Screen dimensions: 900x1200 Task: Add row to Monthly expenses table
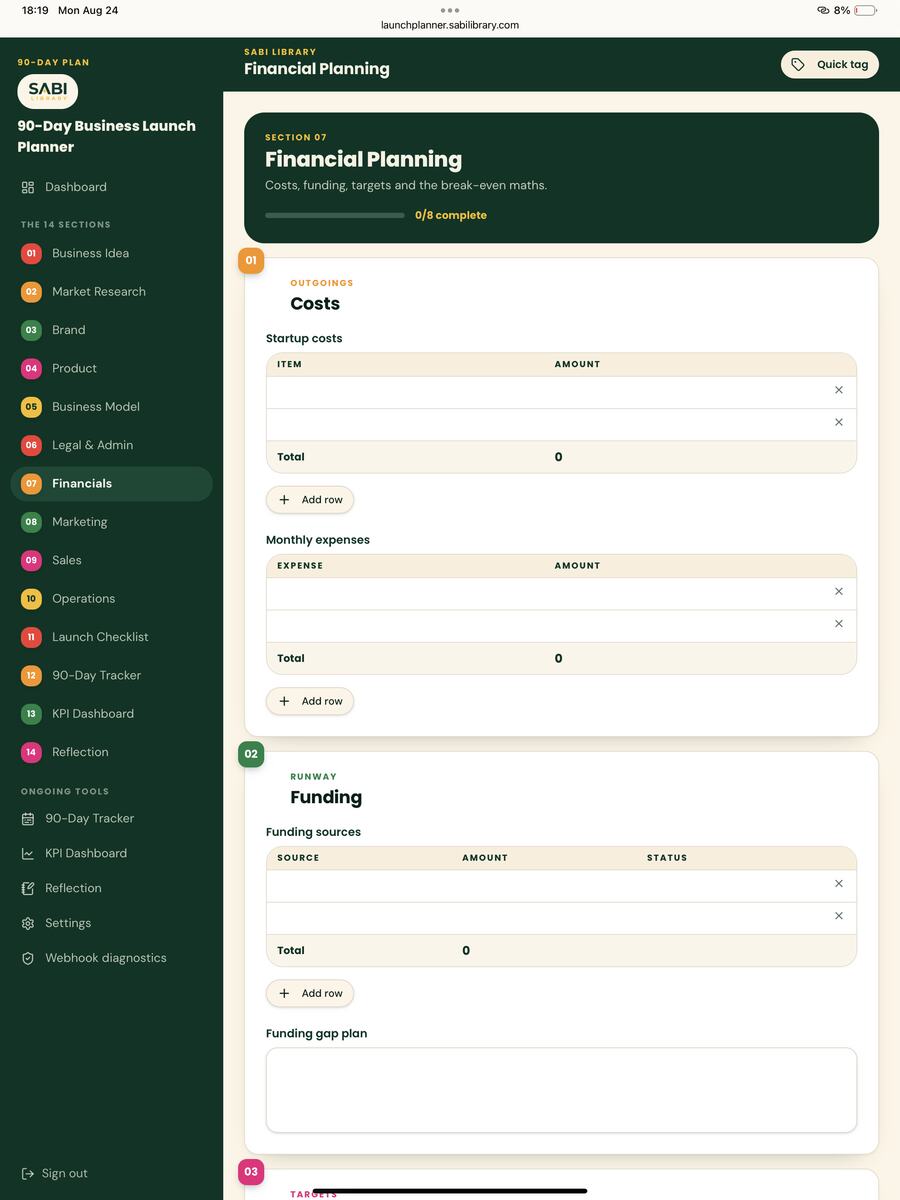point(310,701)
